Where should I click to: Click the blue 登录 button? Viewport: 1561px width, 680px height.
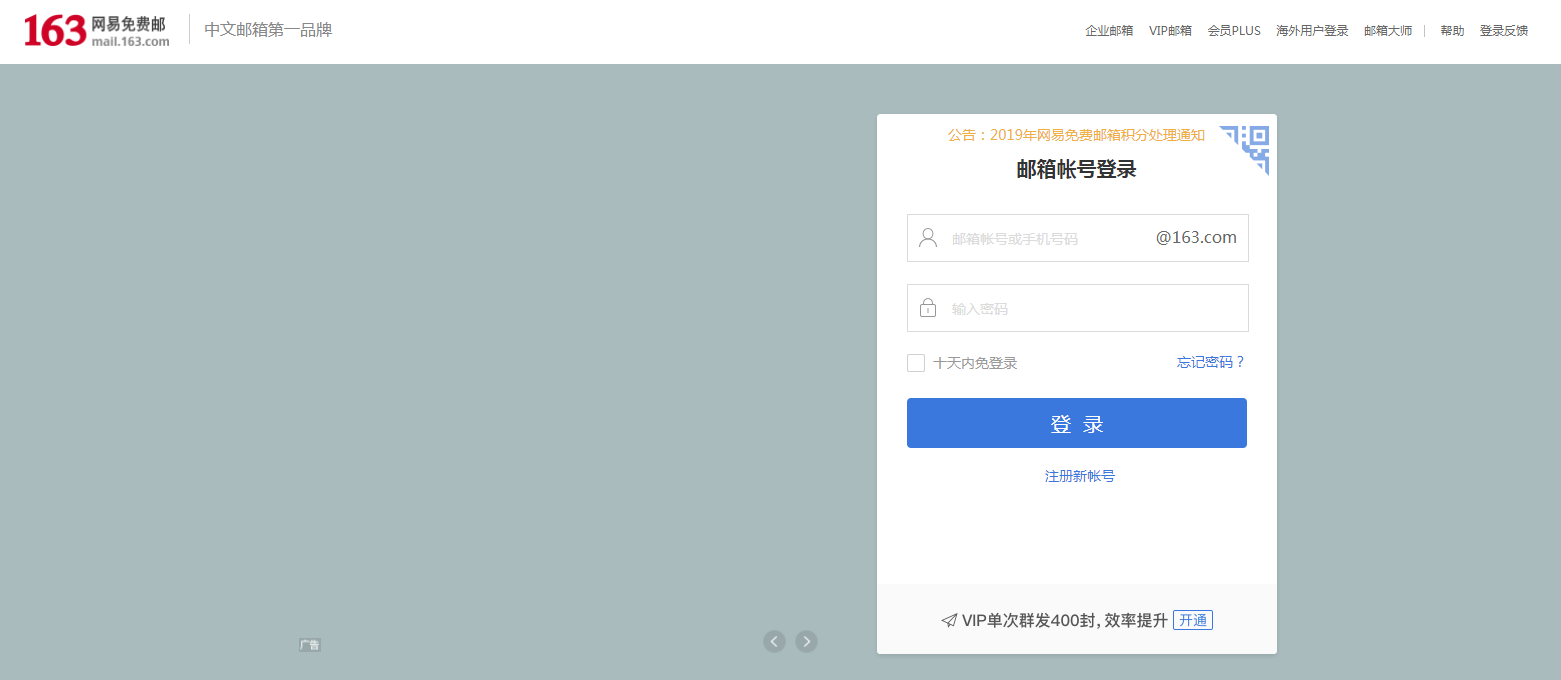point(1077,423)
